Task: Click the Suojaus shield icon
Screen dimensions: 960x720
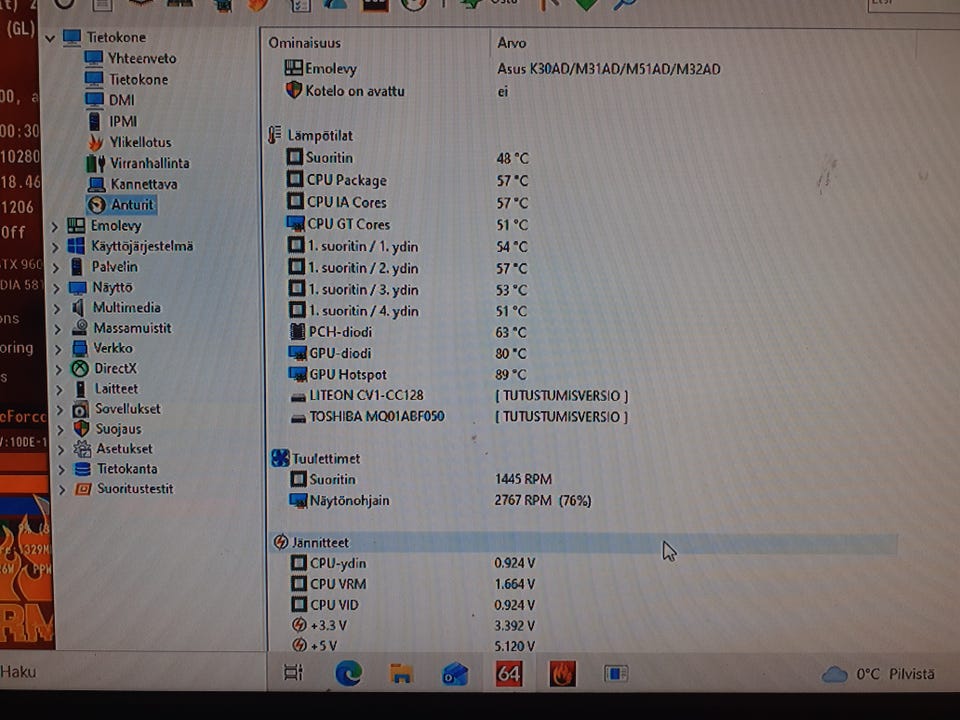Action: coord(81,429)
